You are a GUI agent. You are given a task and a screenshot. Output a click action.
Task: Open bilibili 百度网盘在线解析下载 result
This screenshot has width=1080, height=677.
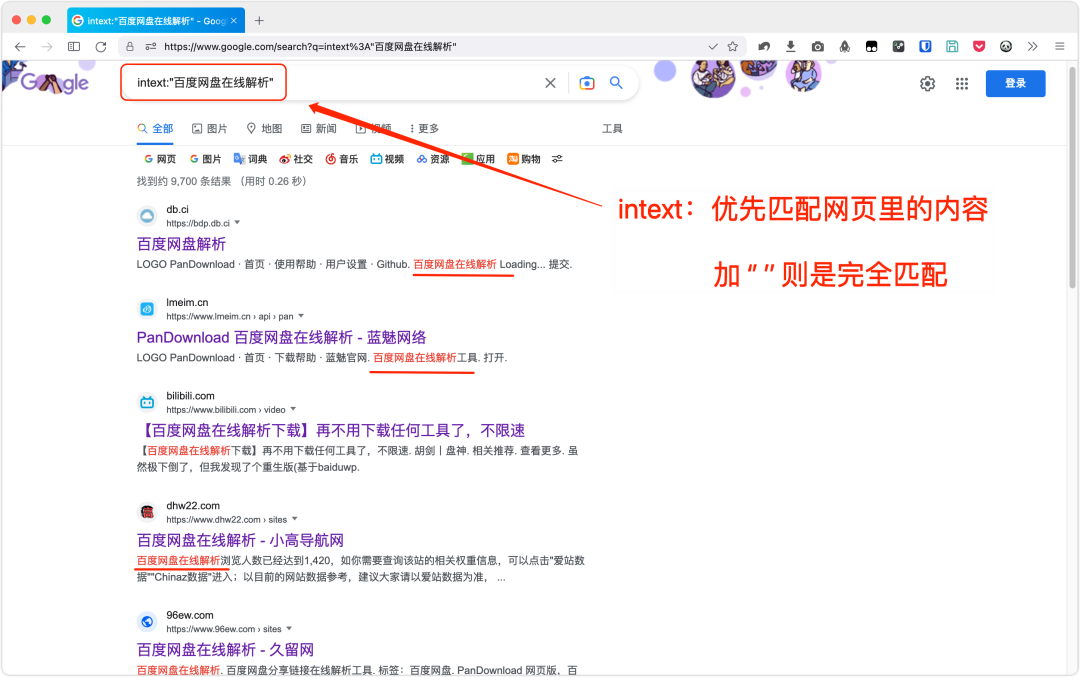[331, 430]
